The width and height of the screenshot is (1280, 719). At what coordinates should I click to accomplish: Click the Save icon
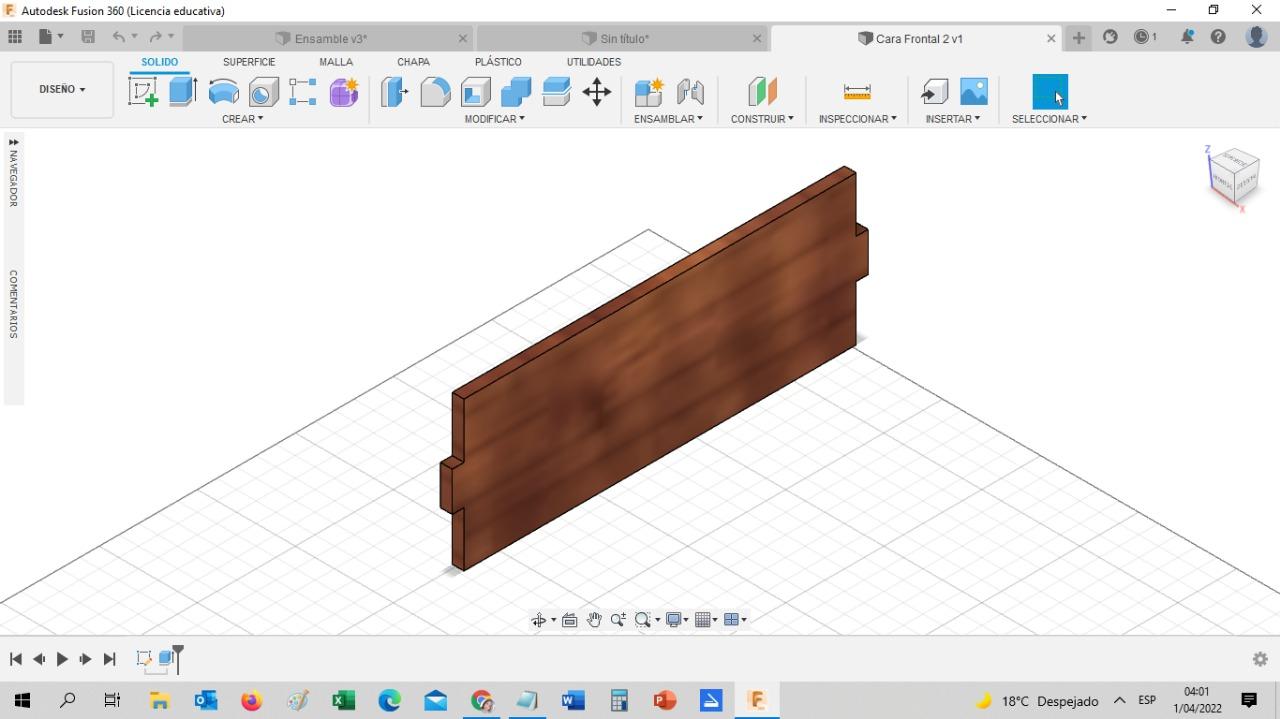88,37
